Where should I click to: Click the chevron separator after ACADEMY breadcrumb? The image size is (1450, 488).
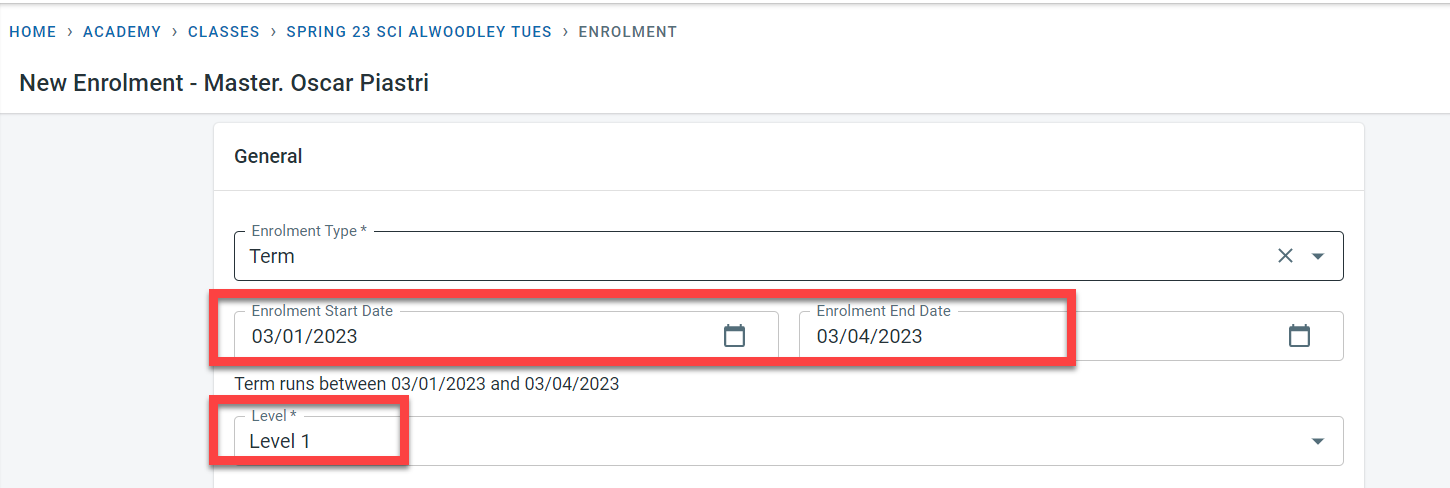click(x=175, y=32)
